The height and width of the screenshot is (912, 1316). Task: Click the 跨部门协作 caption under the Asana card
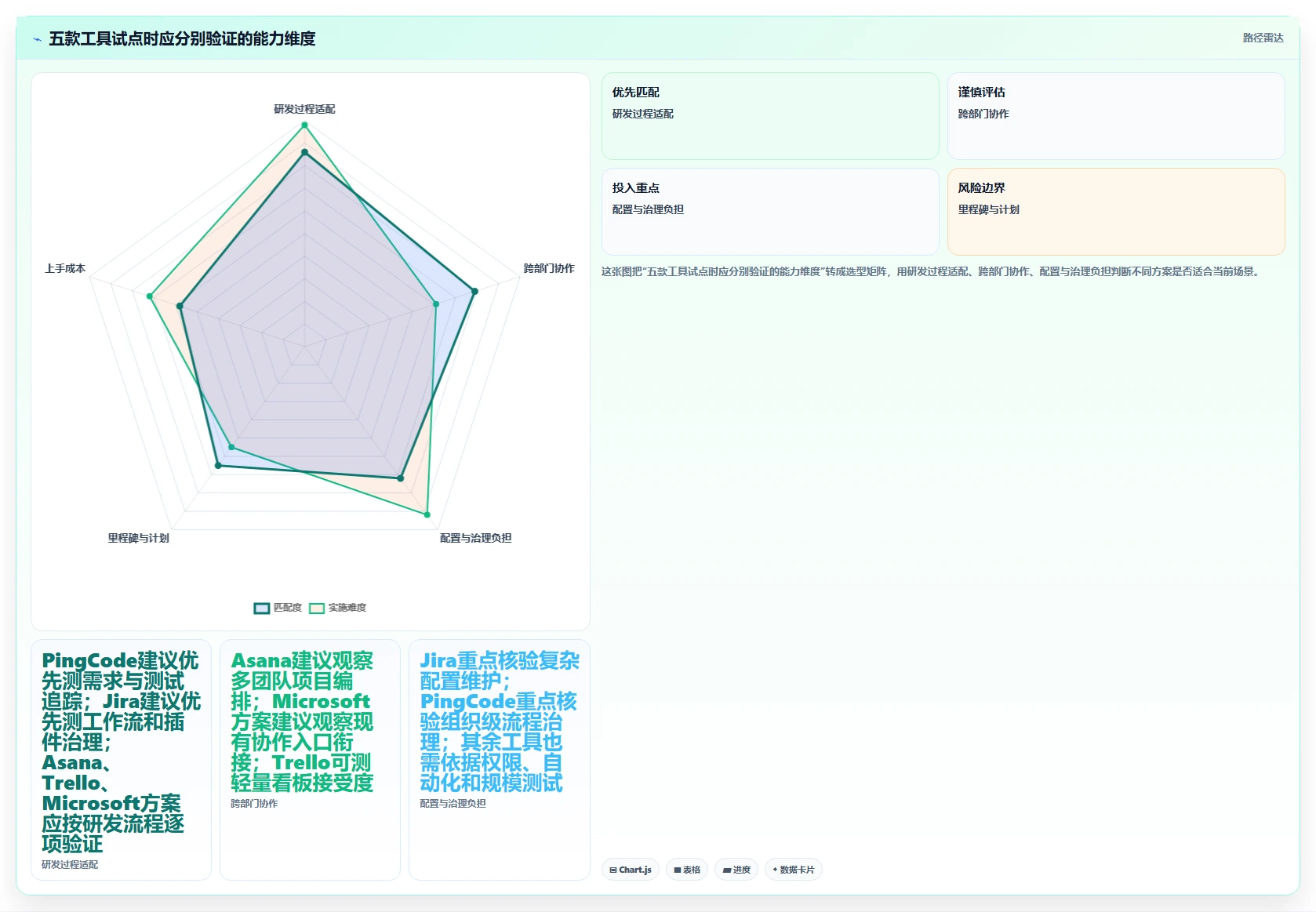coord(254,804)
